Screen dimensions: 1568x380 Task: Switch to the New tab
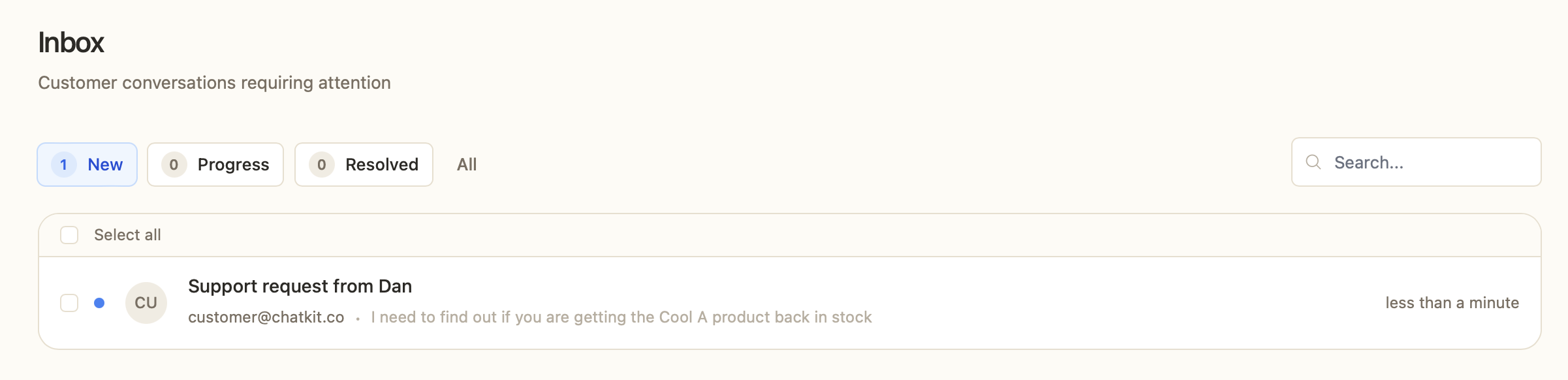pyautogui.click(x=87, y=165)
